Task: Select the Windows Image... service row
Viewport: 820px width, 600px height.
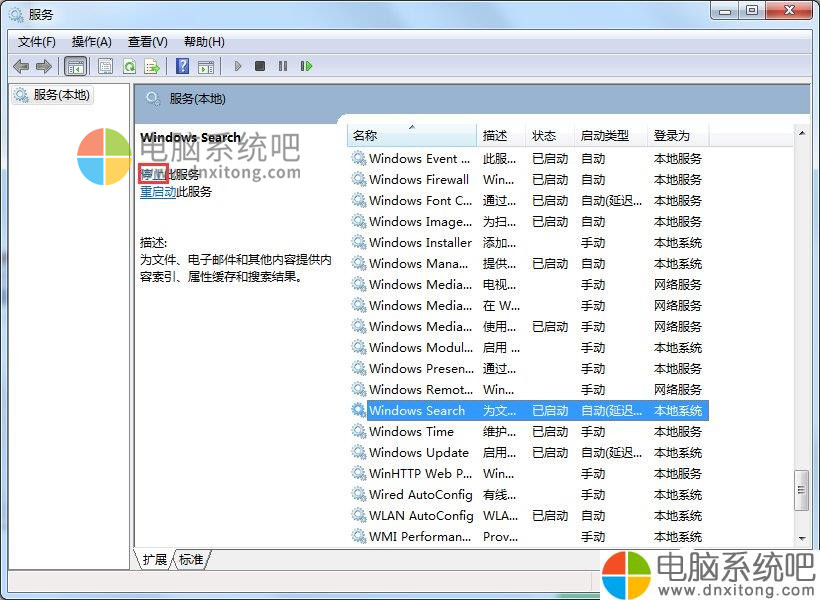Action: click(x=528, y=222)
